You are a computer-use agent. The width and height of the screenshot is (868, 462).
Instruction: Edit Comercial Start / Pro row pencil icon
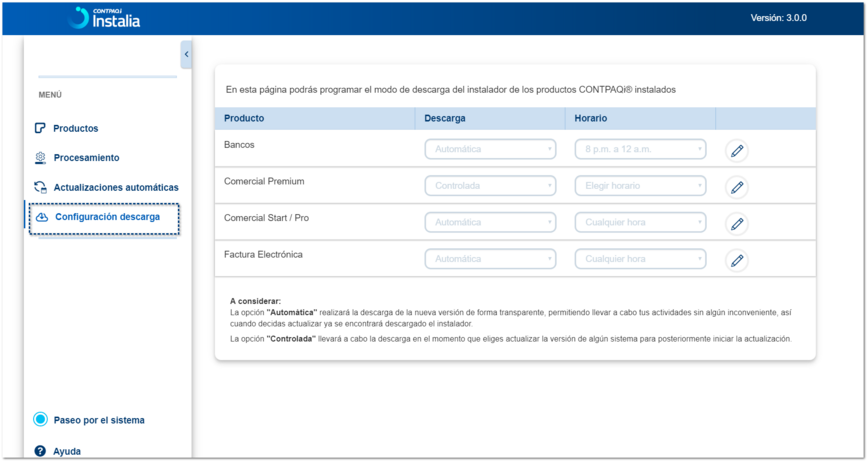[x=737, y=224]
